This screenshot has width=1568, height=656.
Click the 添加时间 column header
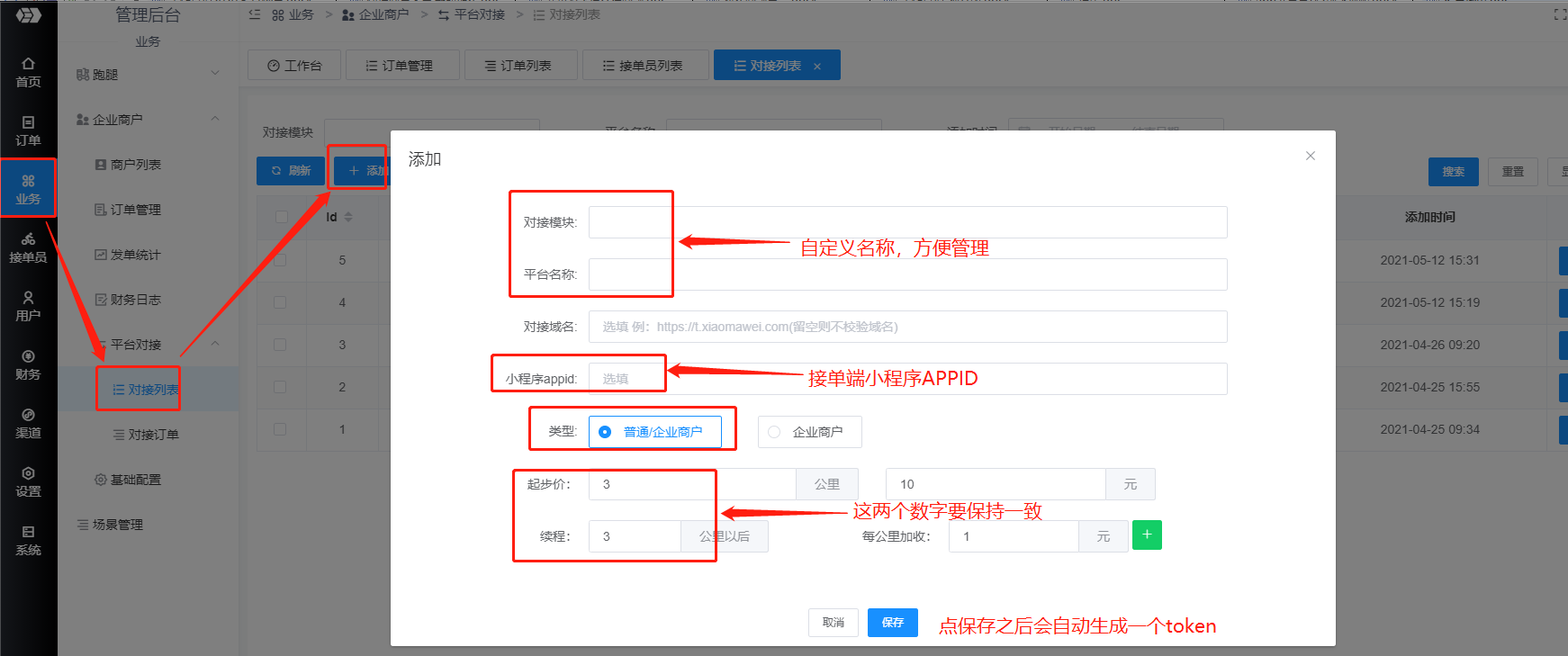click(x=1430, y=217)
